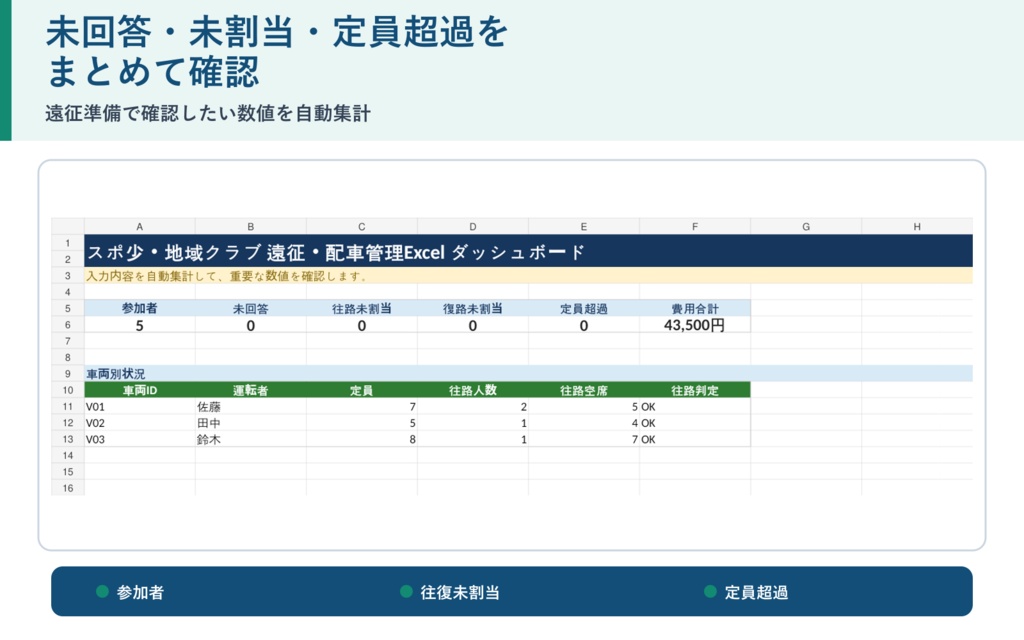The width and height of the screenshot is (1024, 640).
Task: Click the 定員超過 label in bottom bar
Action: coord(756,592)
